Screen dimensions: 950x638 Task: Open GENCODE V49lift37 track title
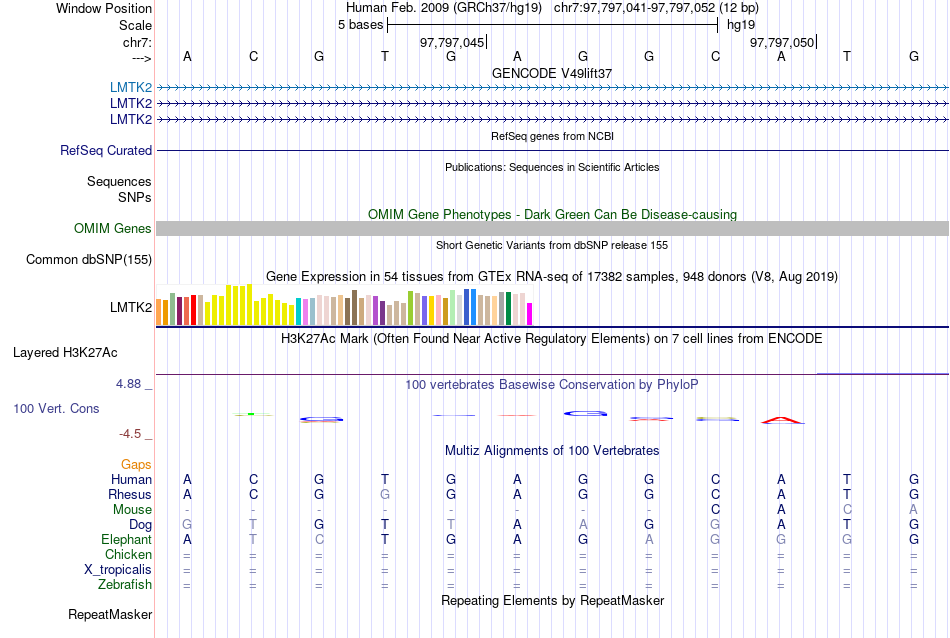[552, 73]
